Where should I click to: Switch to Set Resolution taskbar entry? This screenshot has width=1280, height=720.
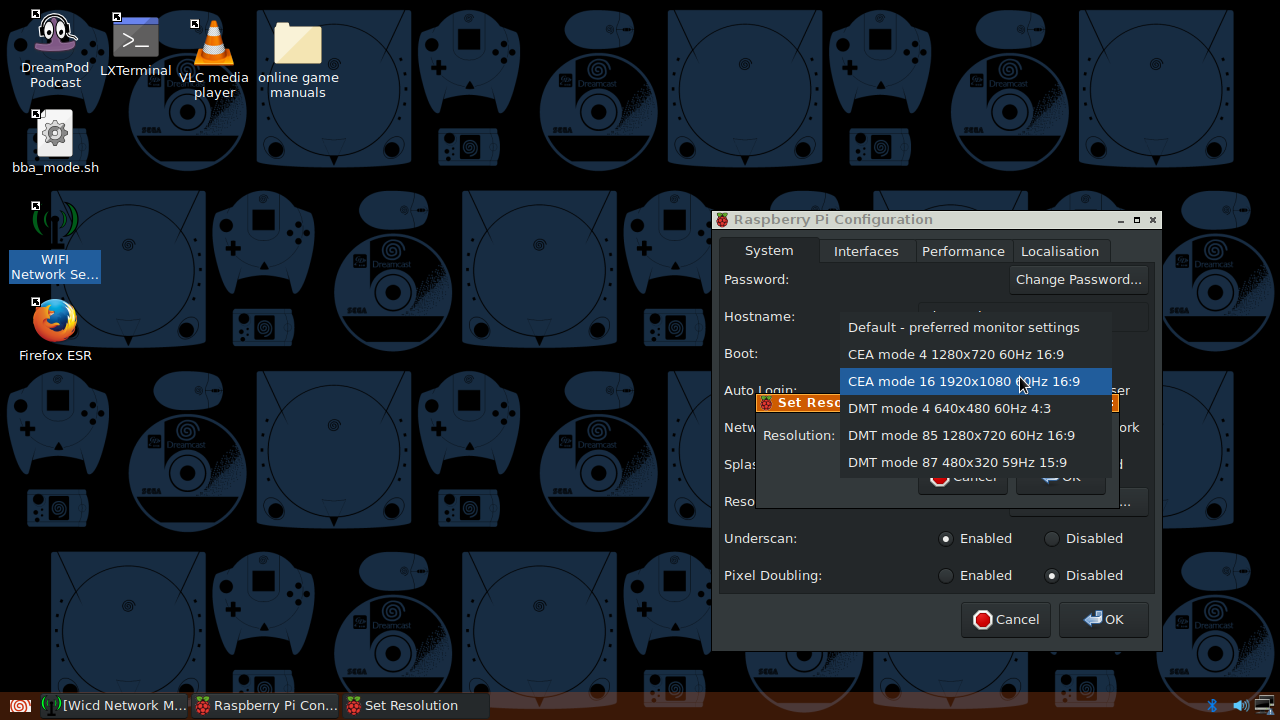pos(416,705)
